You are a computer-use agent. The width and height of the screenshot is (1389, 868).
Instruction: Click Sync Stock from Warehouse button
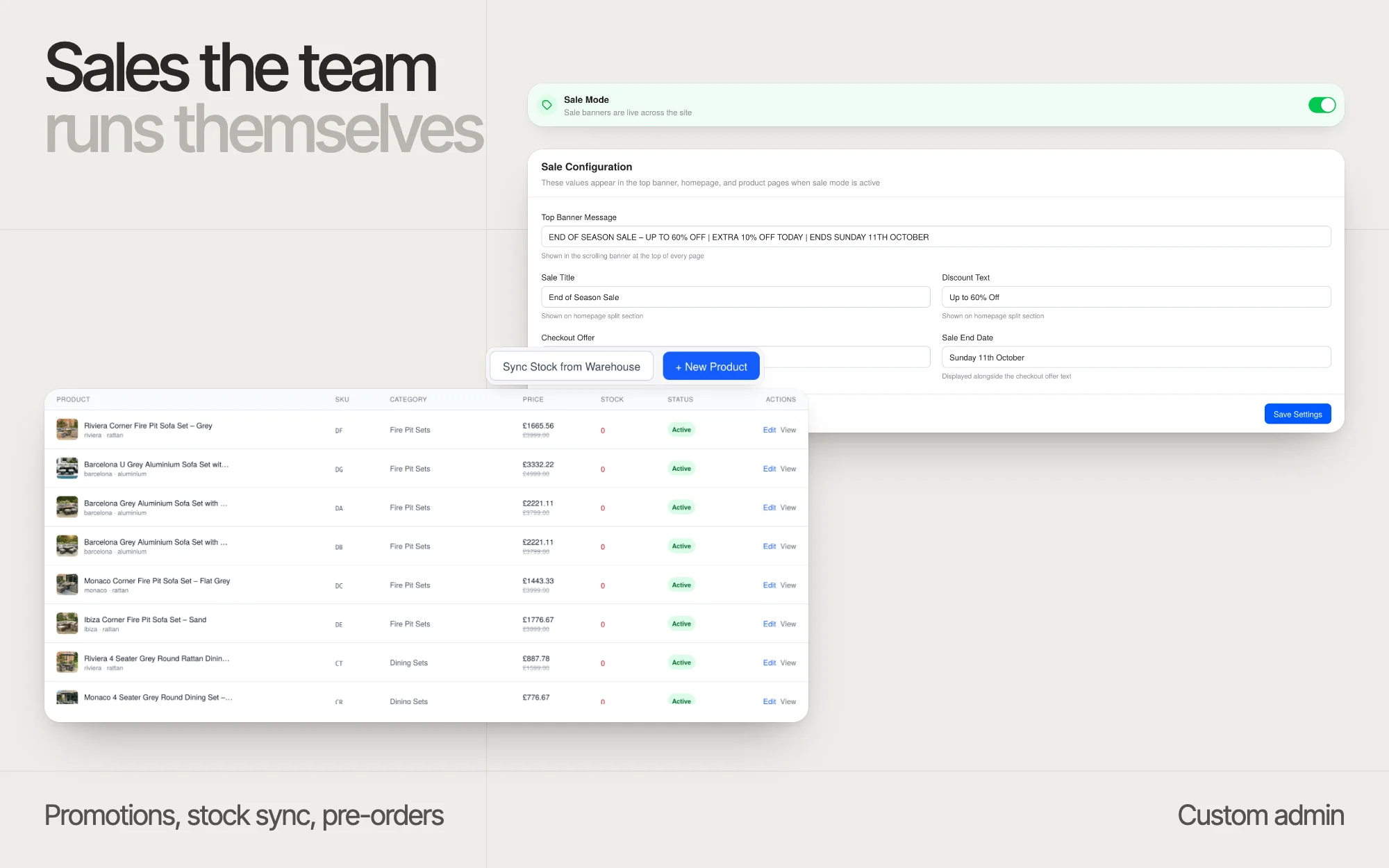pos(572,367)
